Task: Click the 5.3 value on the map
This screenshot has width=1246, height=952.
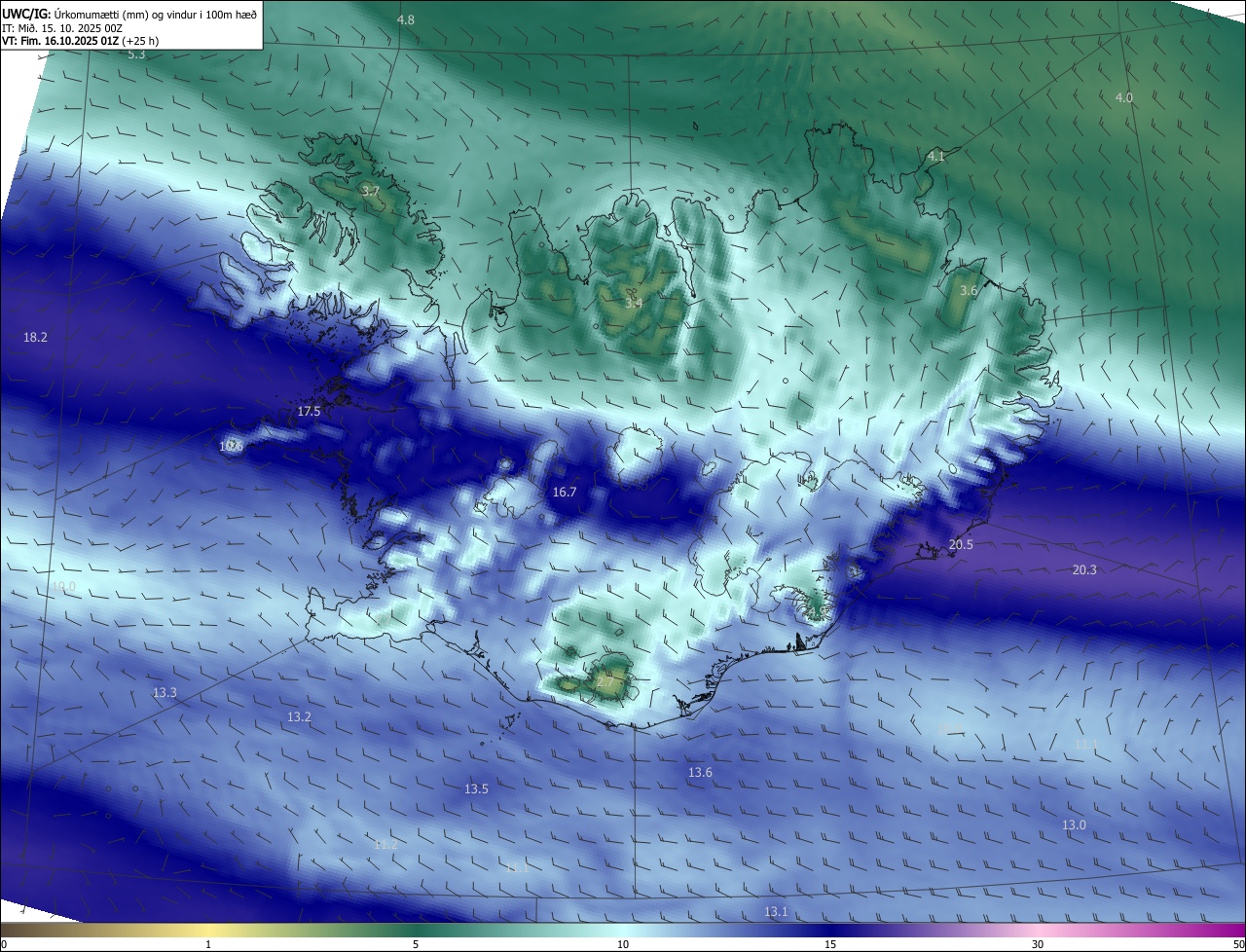Action: pyautogui.click(x=136, y=55)
